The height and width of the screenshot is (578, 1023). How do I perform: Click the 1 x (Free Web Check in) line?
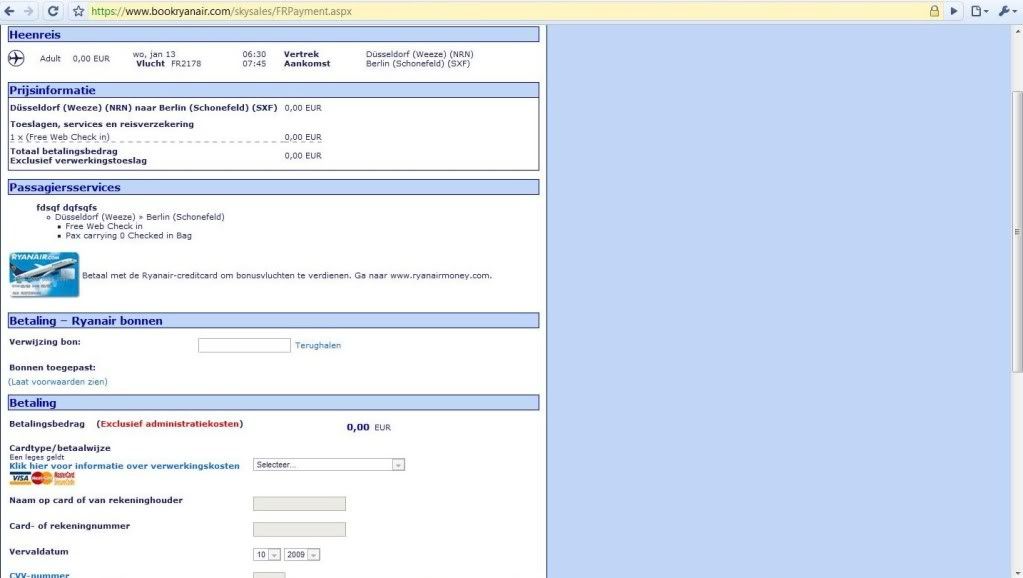(x=59, y=137)
